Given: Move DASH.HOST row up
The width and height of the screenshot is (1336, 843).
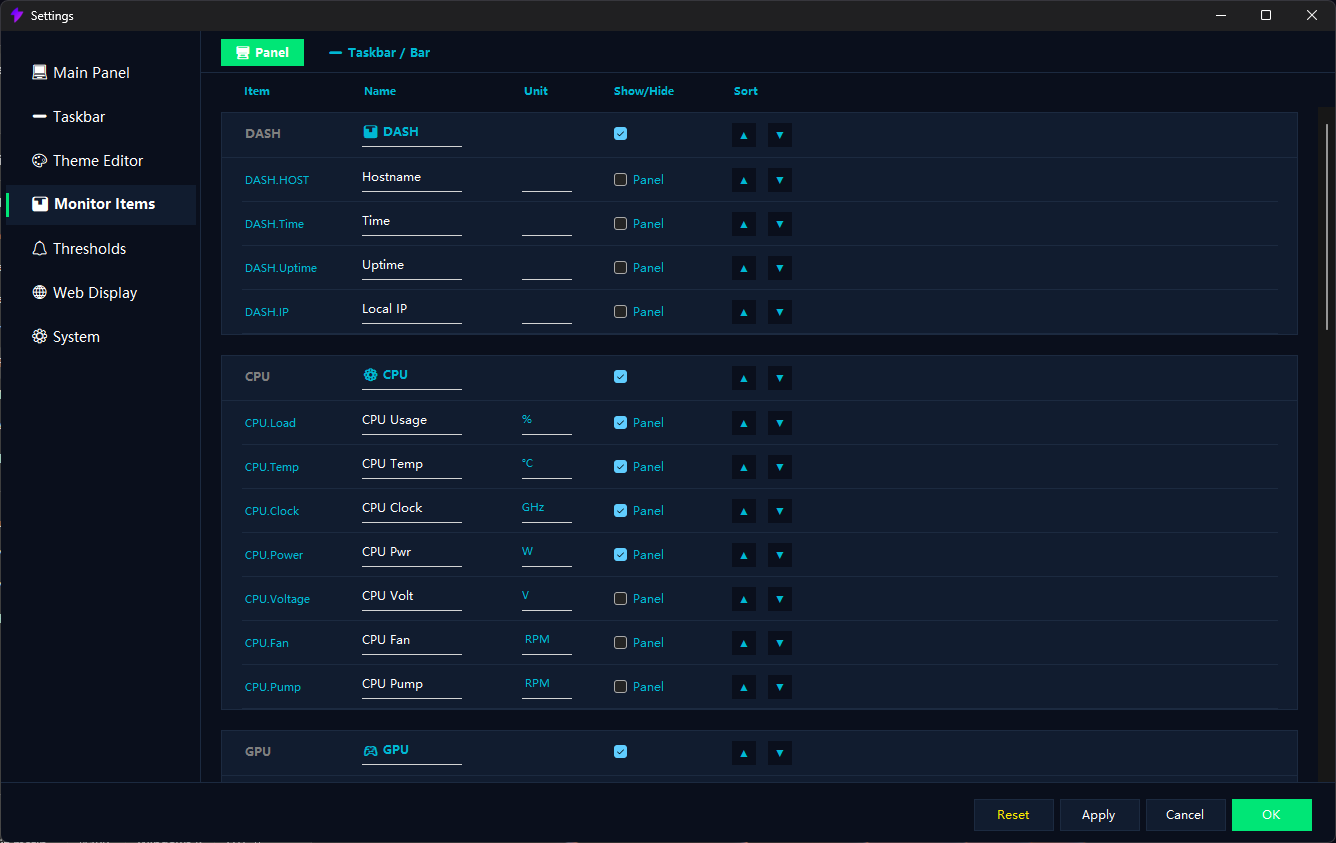Looking at the screenshot, I should [744, 180].
